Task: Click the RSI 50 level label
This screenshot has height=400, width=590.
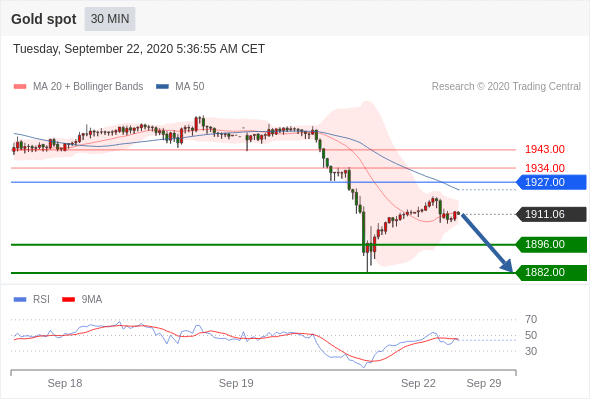Action: [531, 335]
